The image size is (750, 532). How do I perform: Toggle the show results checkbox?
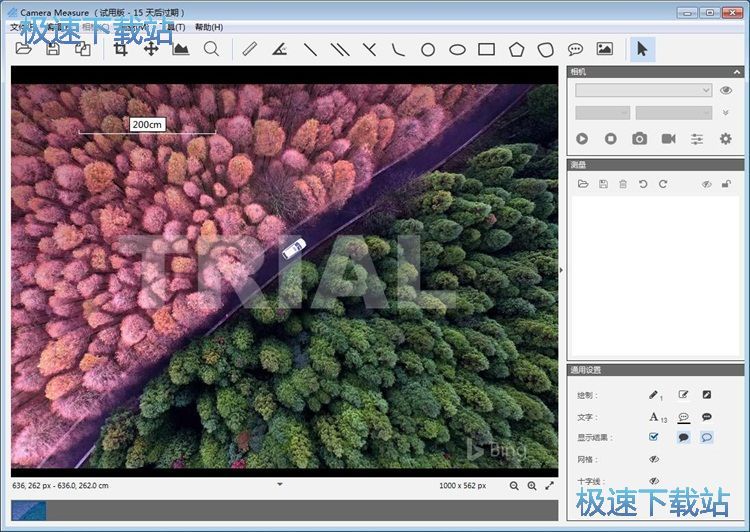click(x=654, y=437)
